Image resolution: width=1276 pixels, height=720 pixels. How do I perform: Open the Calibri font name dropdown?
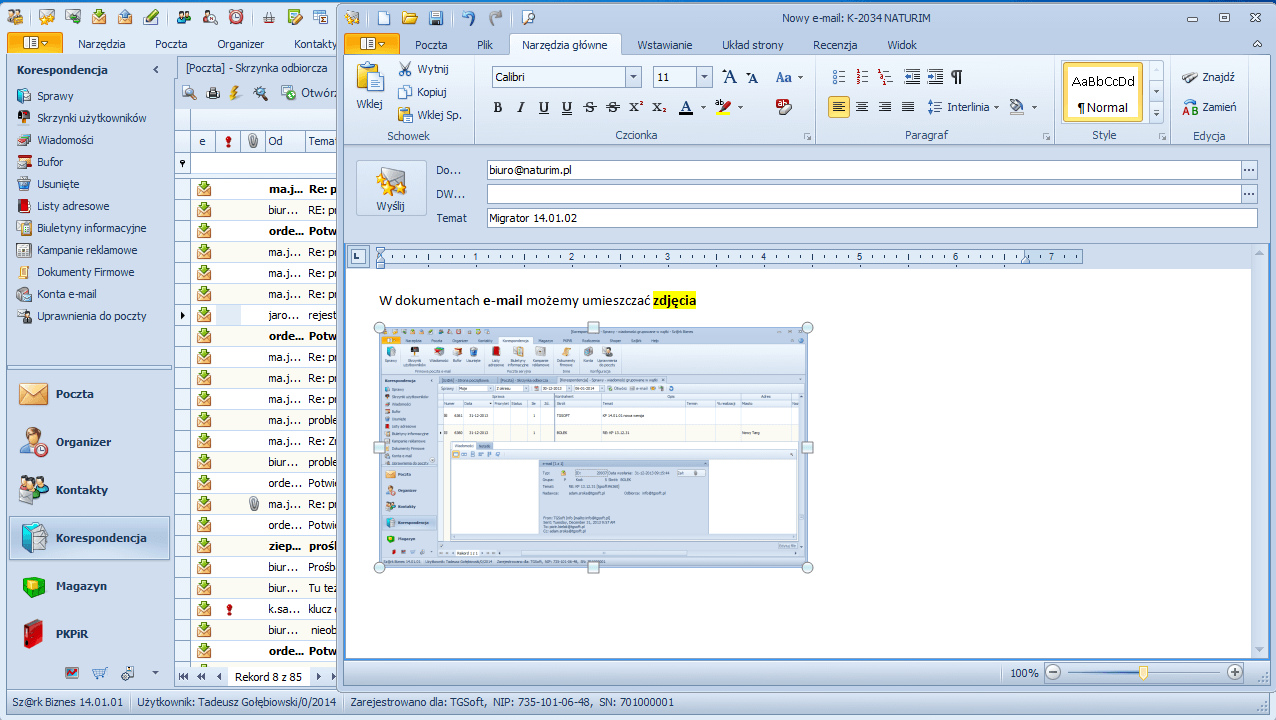pyautogui.click(x=633, y=77)
